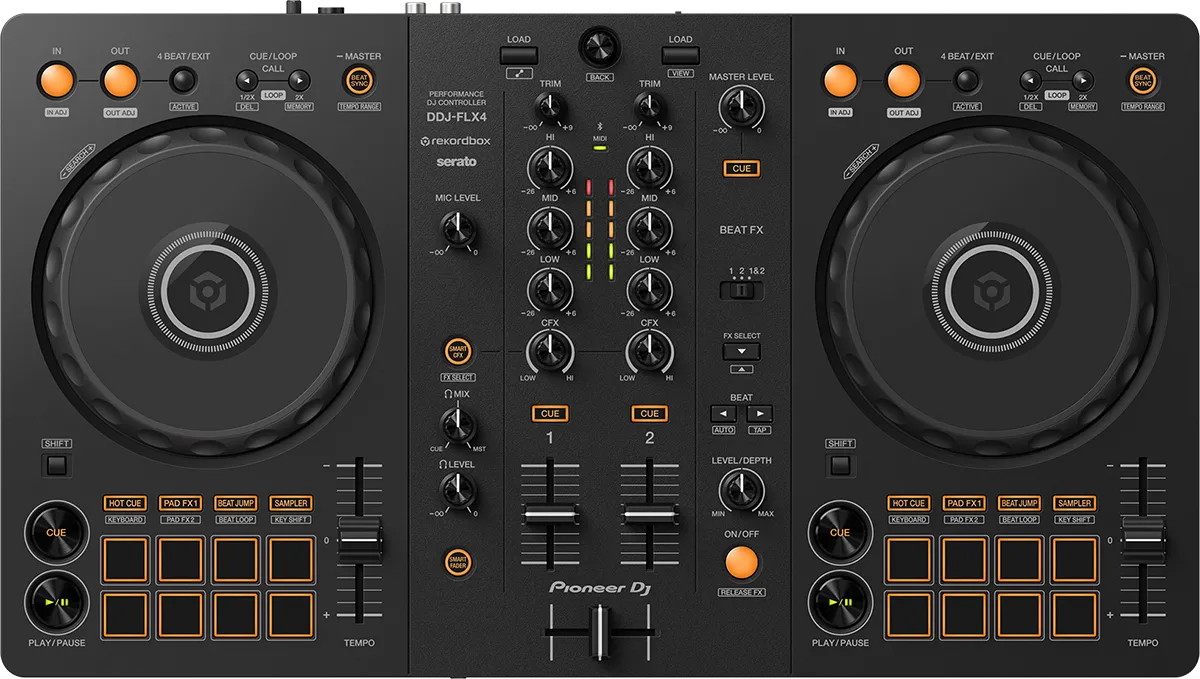The image size is (1200, 679).
Task: Click left deck CUE/LOOP CALL forward arrow
Action: coord(299,81)
